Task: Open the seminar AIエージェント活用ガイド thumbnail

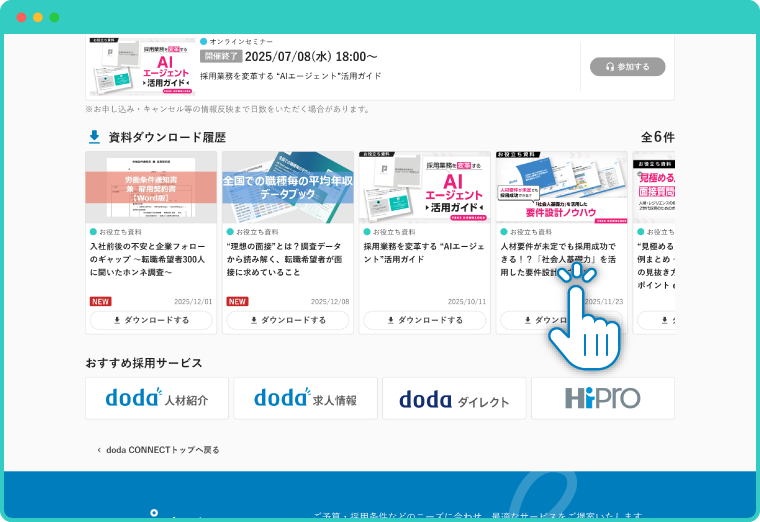Action: tap(141, 67)
